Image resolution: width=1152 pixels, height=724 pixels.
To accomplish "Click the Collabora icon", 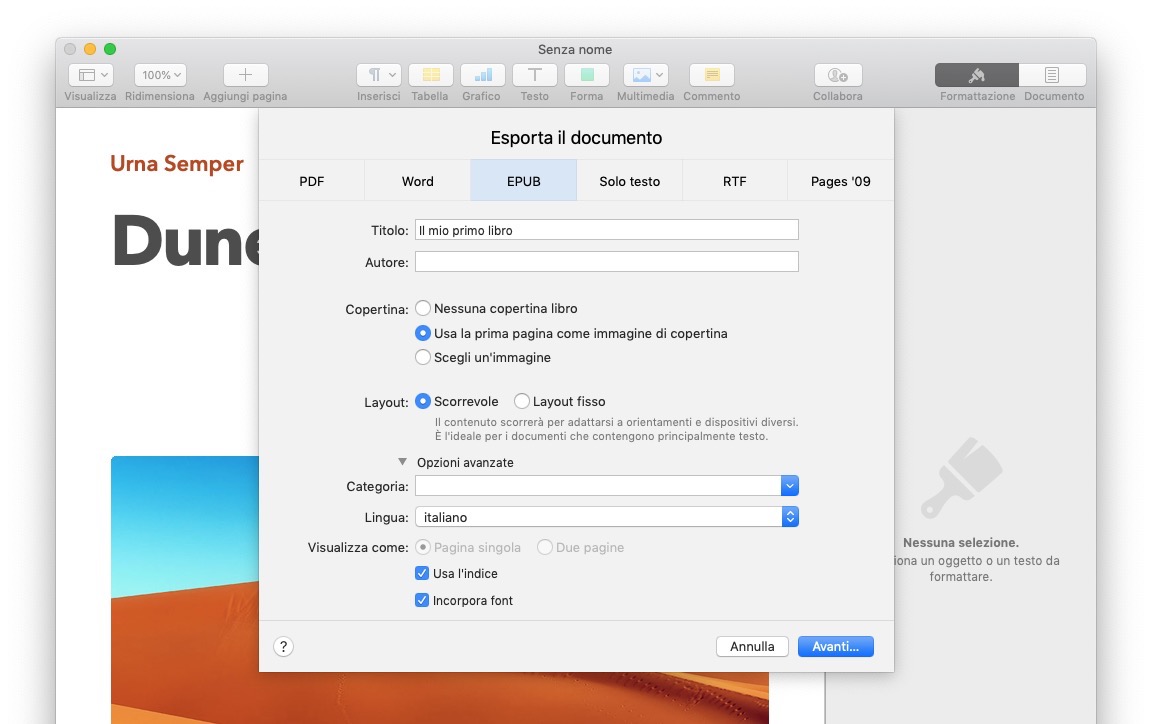I will coord(838,75).
